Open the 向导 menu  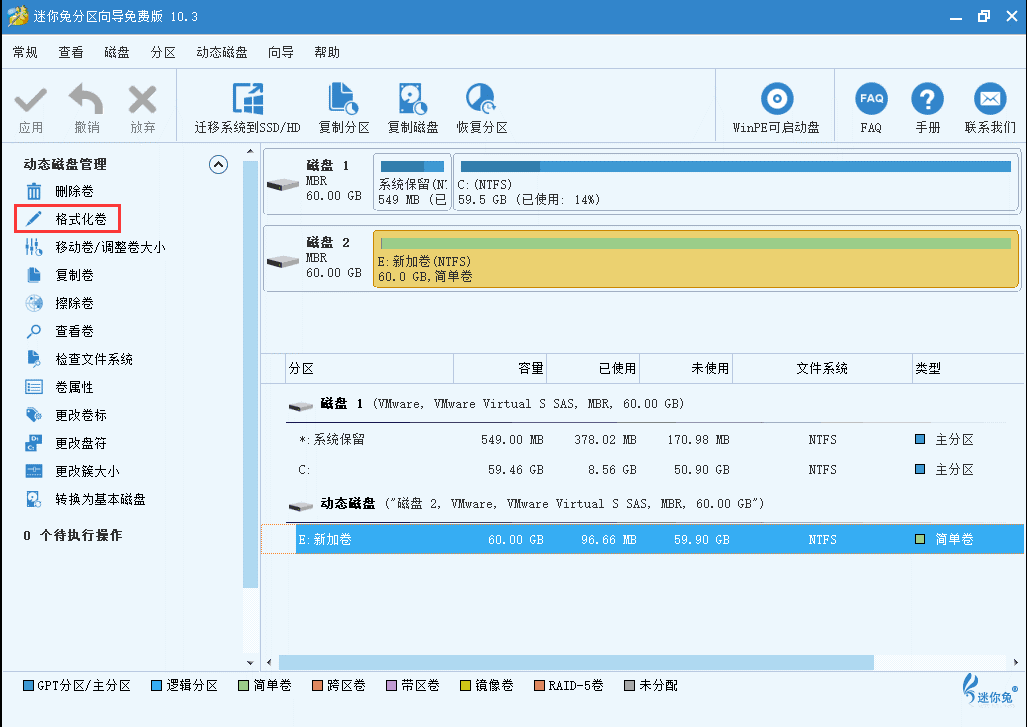point(281,52)
